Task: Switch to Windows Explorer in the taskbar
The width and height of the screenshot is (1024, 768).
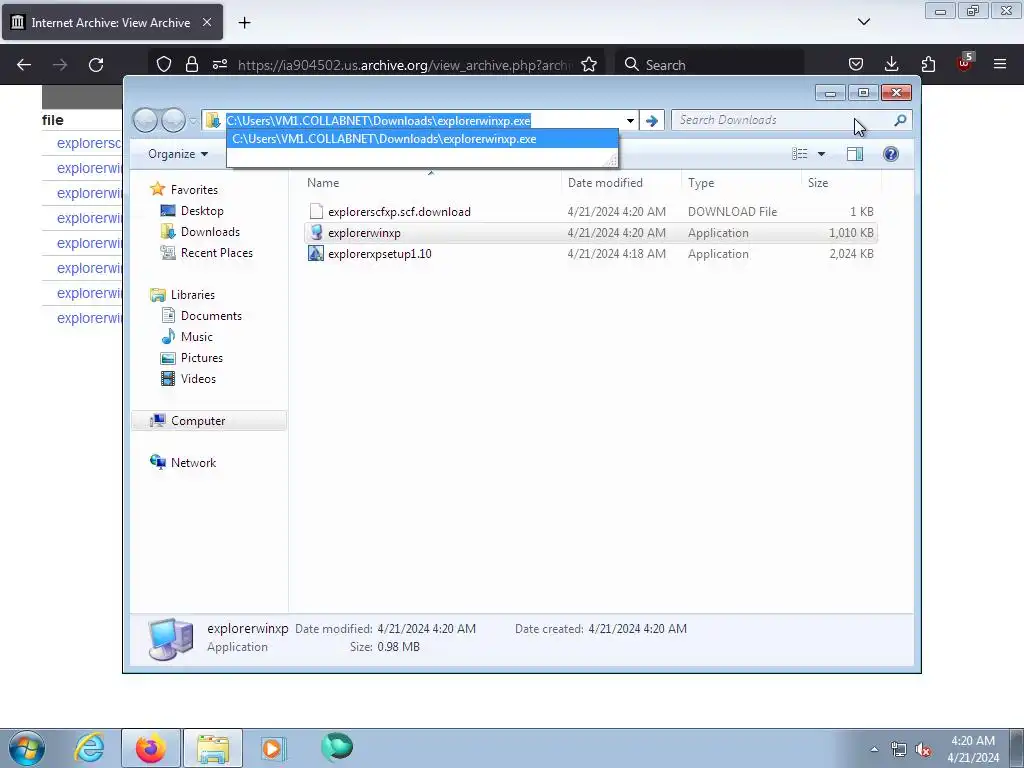Action: click(x=213, y=748)
